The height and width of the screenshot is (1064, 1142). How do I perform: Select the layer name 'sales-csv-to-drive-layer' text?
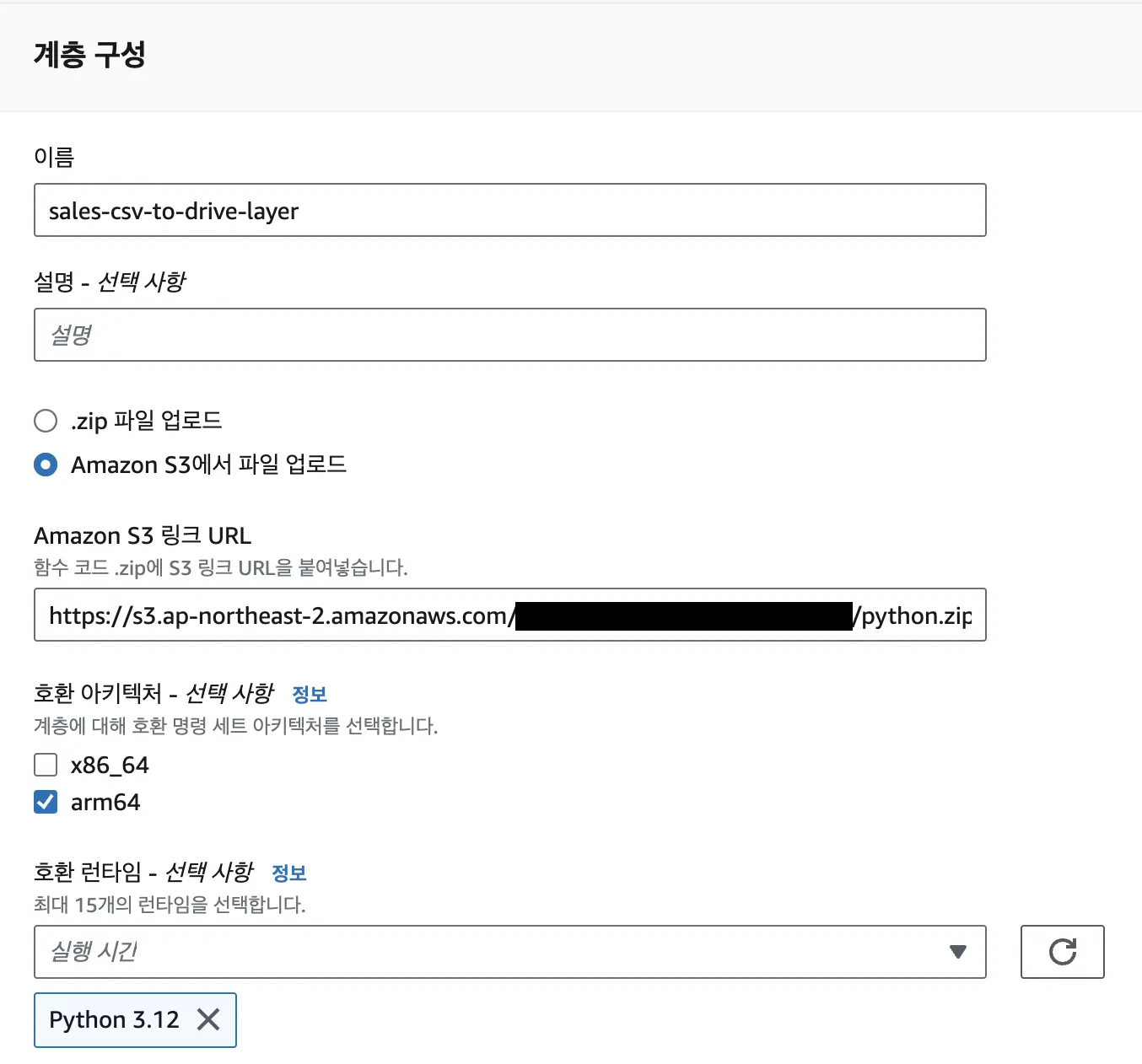click(x=172, y=211)
